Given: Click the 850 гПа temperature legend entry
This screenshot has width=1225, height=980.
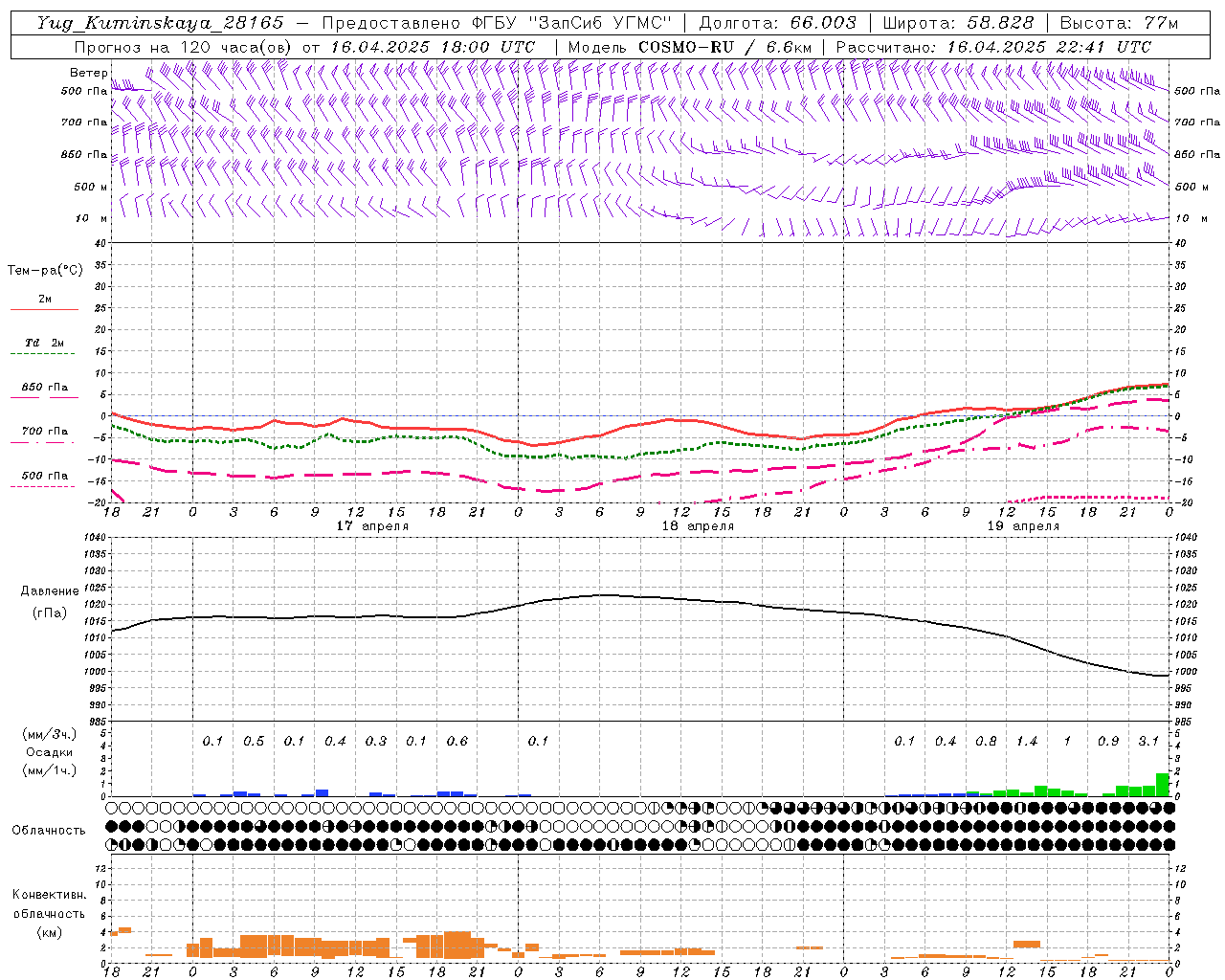Looking at the screenshot, I should pos(45,388).
